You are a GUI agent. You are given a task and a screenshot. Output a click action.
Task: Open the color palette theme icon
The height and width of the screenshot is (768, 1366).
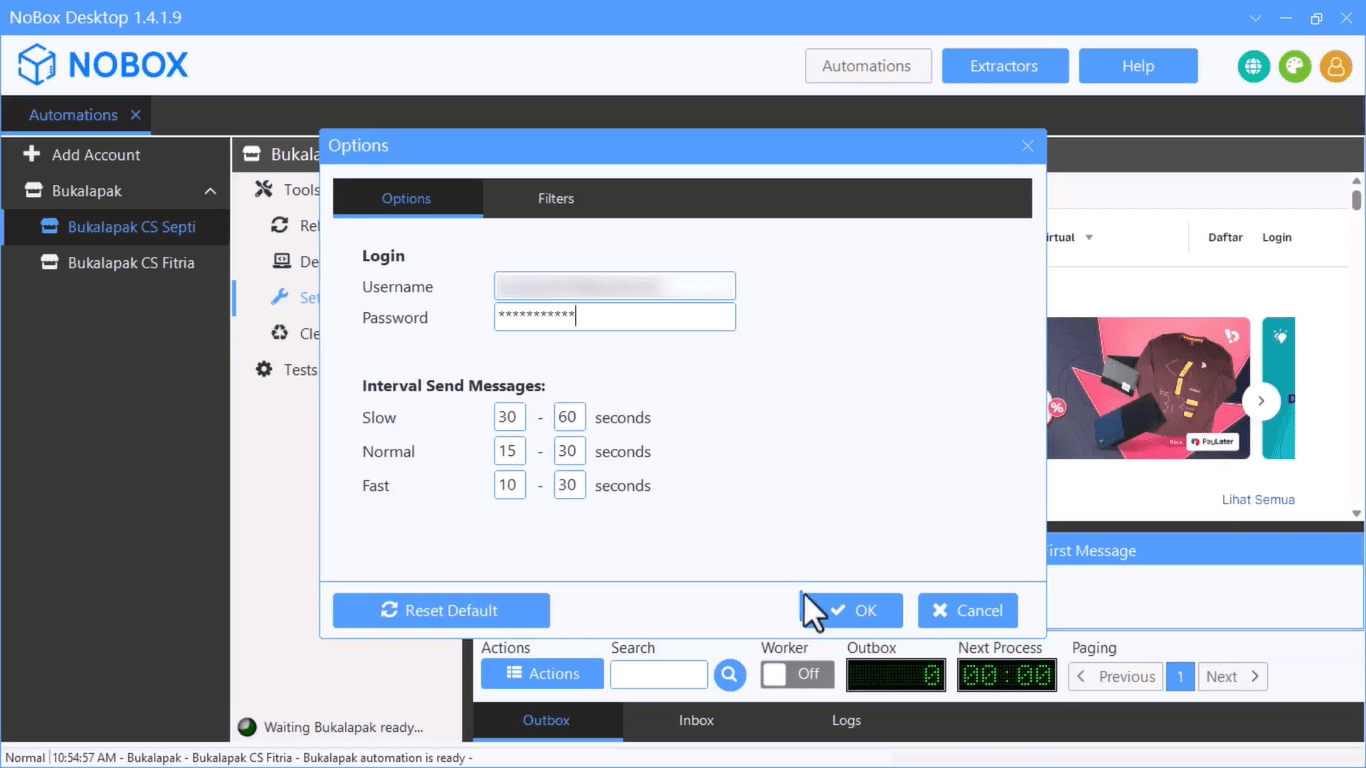(1294, 66)
